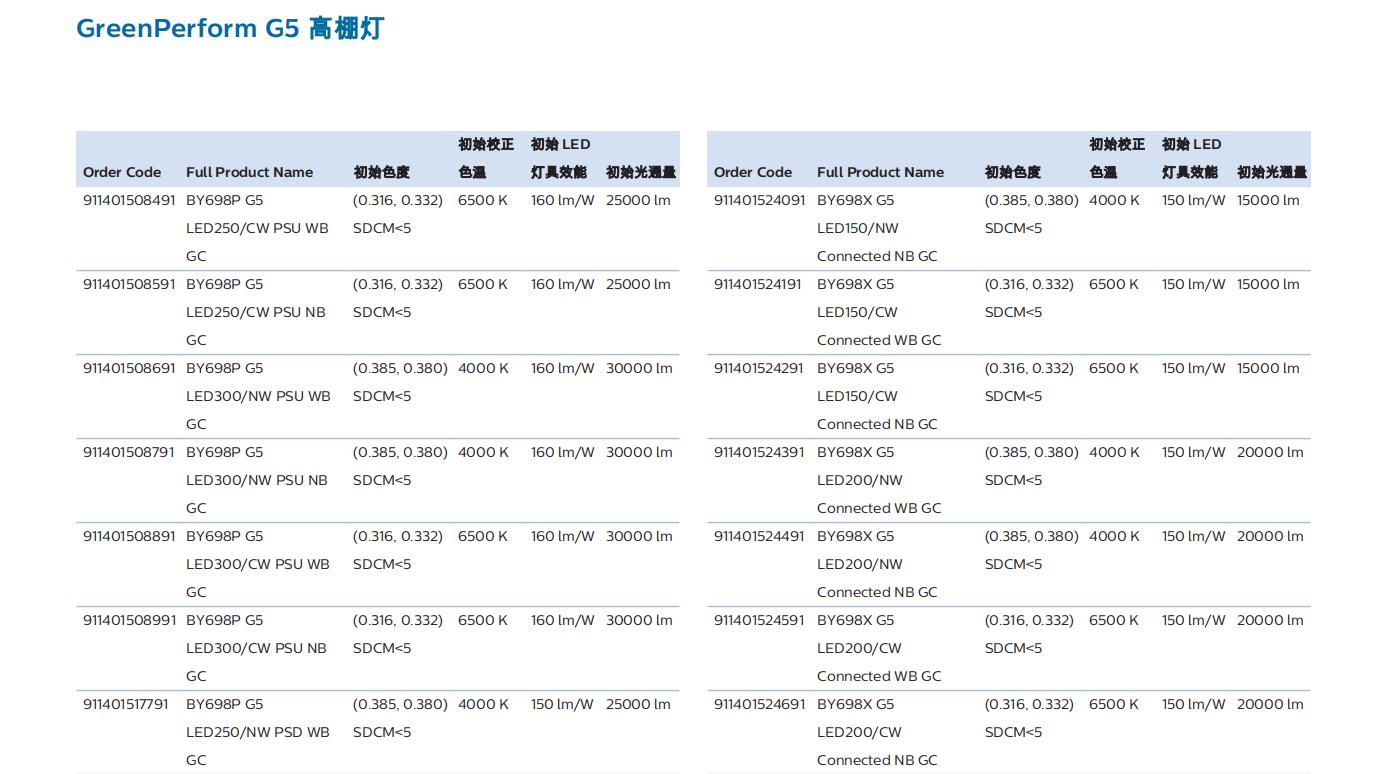1382x774 pixels.
Task: Click 15000 lm in row 911401524291
Action: click(x=1268, y=368)
